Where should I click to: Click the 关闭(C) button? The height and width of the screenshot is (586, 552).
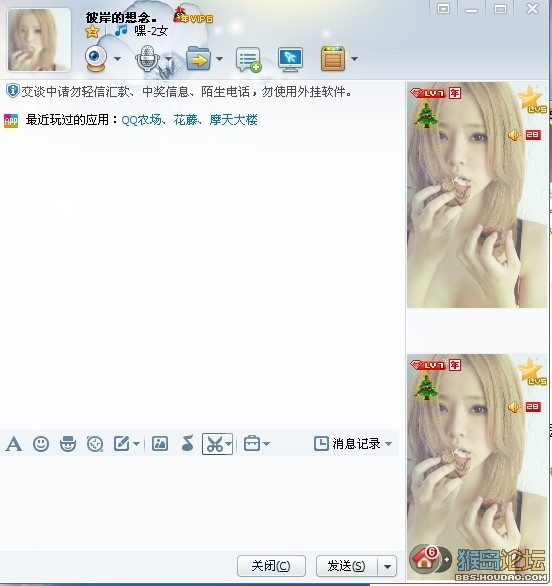tap(271, 566)
